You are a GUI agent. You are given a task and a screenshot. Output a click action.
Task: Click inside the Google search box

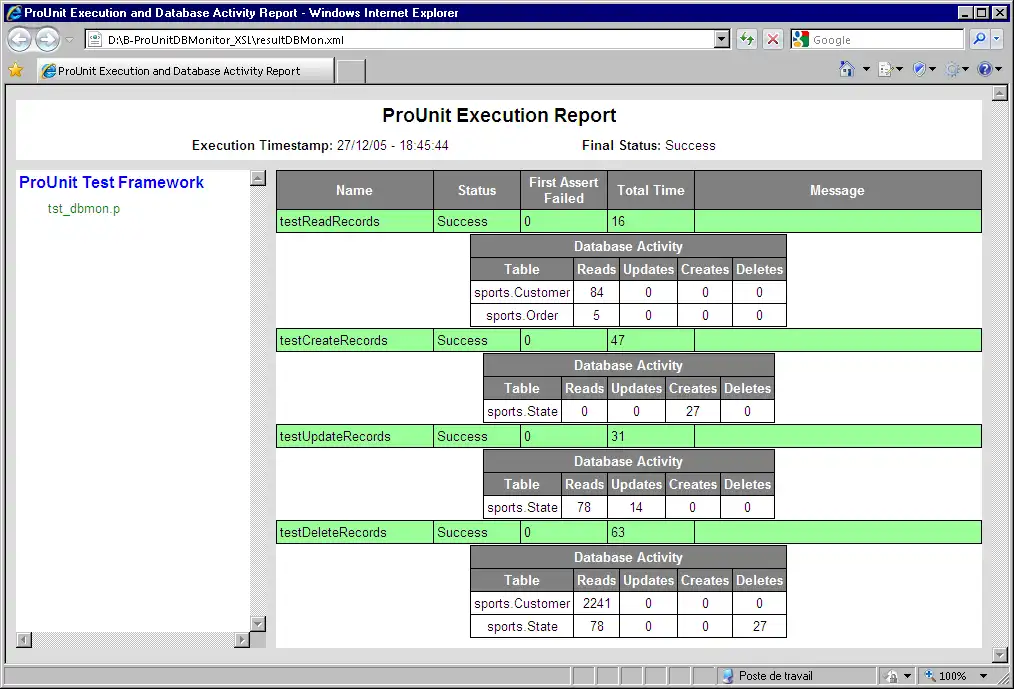click(x=886, y=39)
